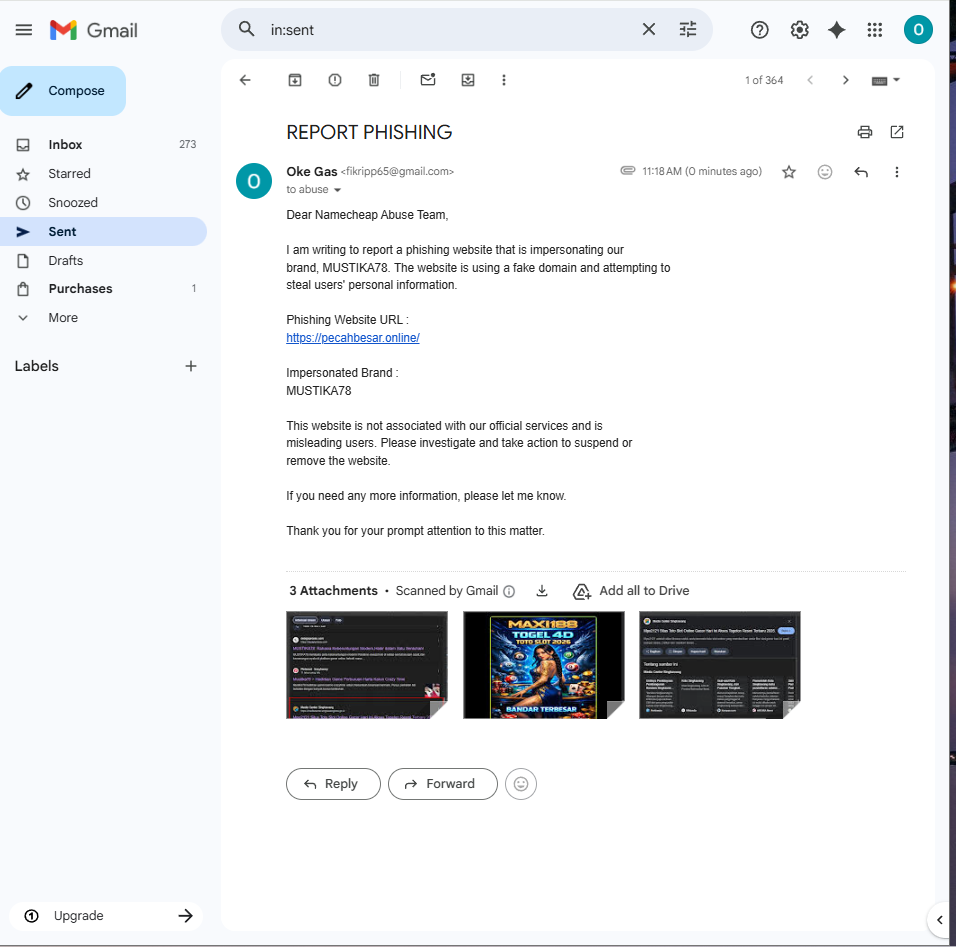956x947 pixels.
Task: Click the emoji reaction button below email
Action: (x=521, y=784)
